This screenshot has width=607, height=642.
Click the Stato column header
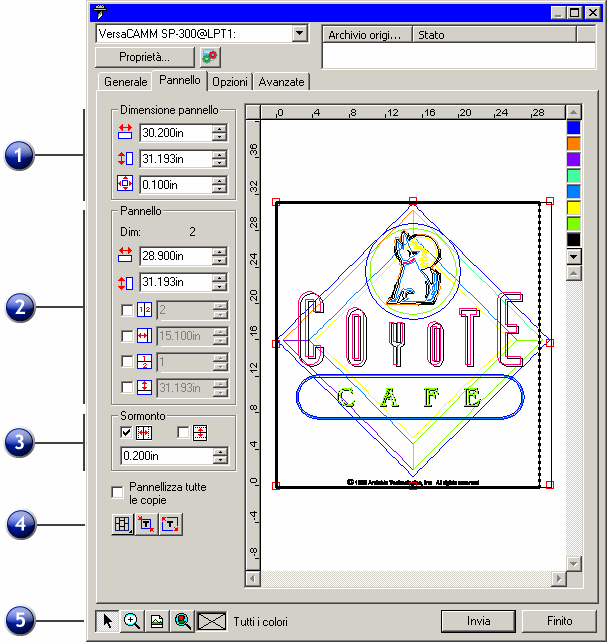tap(494, 35)
